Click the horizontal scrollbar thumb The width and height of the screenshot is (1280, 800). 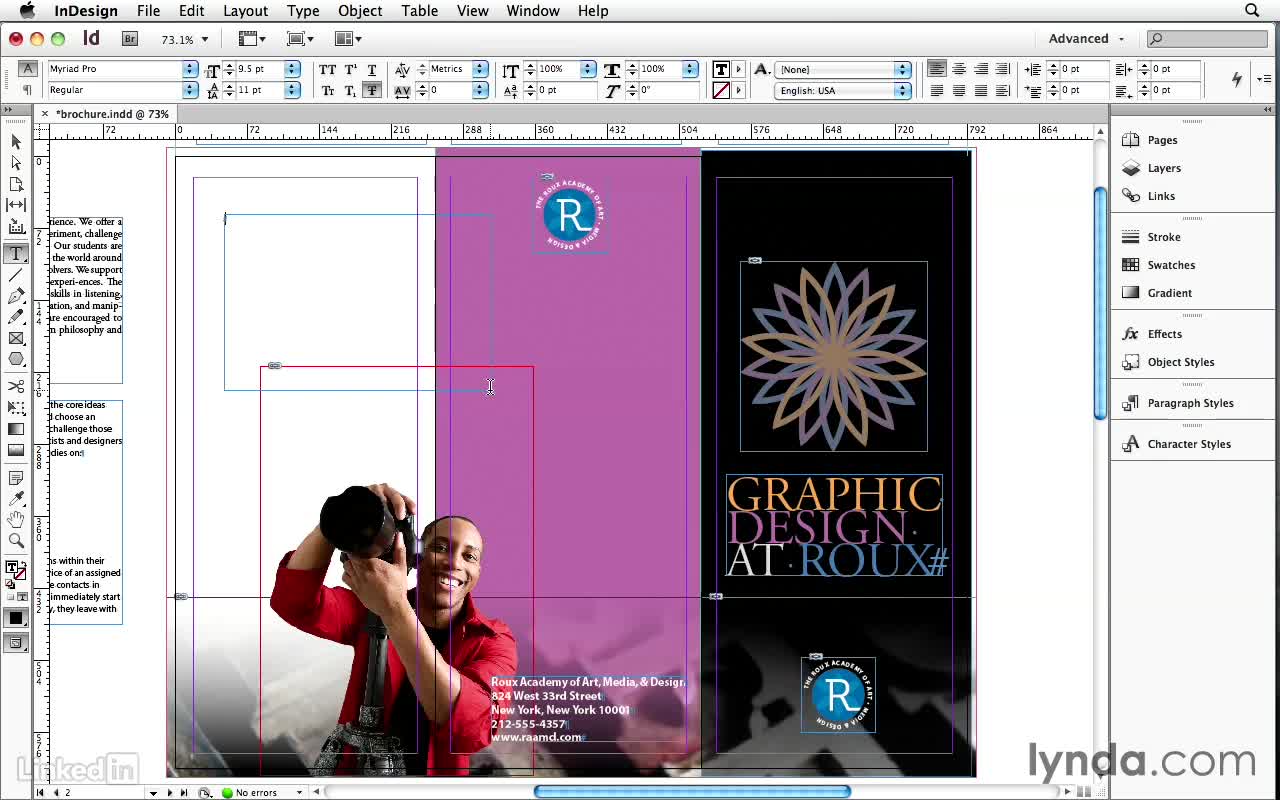692,792
